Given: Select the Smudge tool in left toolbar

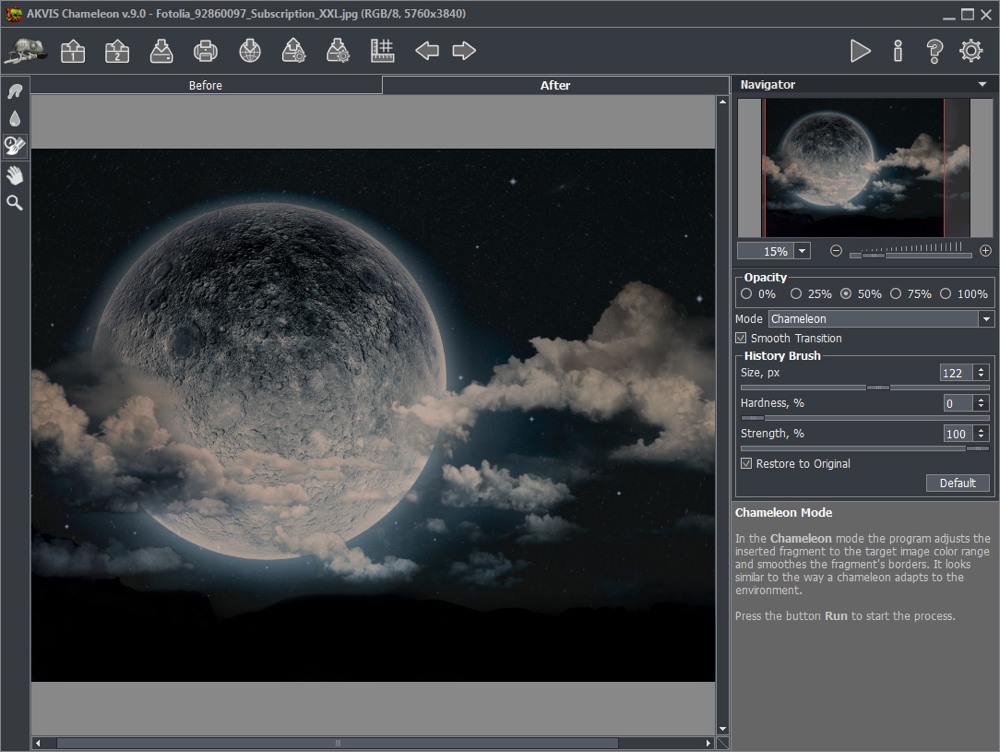Looking at the screenshot, I should pyautogui.click(x=15, y=92).
